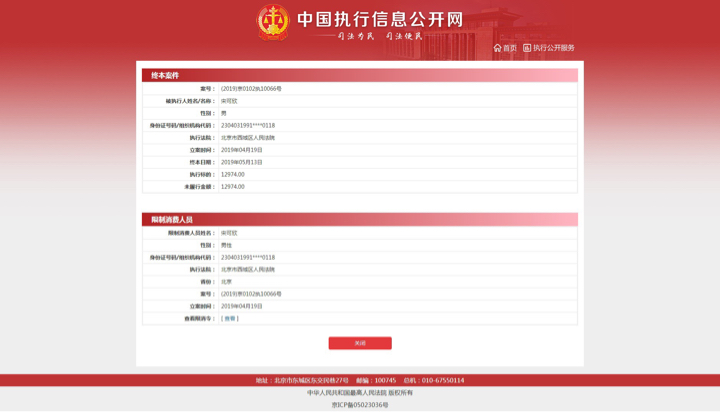Click the icon beside 执行公开服务
This screenshot has height=412, width=720.
tap(527, 48)
